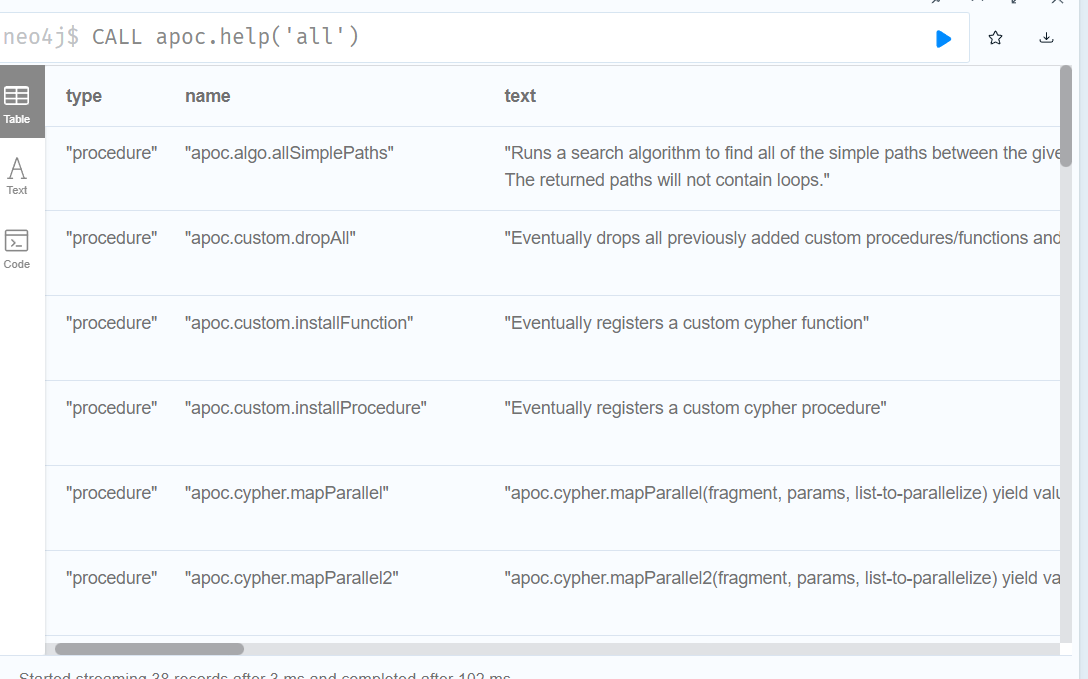
Task: Switch to Code view
Action: click(17, 250)
